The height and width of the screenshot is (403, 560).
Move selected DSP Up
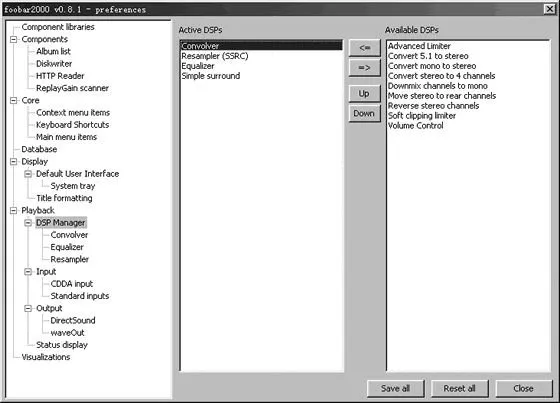pos(364,94)
